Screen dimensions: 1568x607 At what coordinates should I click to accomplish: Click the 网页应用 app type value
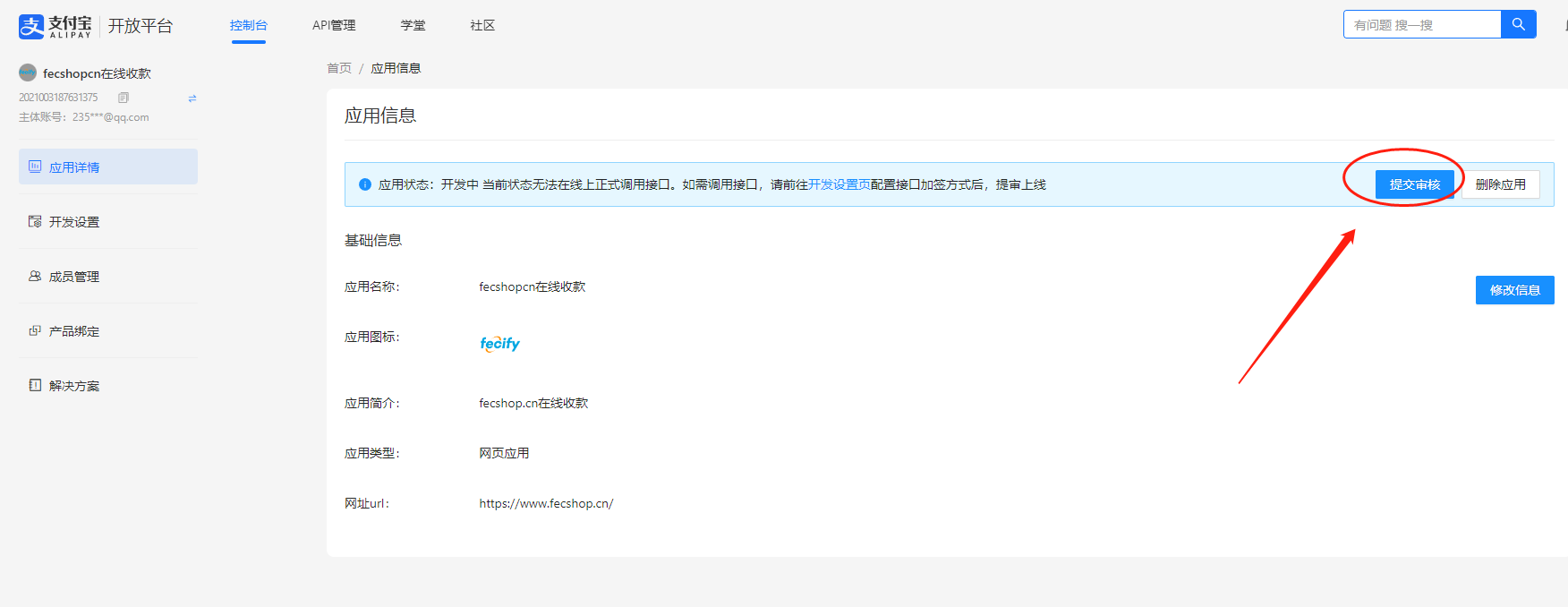[504, 453]
